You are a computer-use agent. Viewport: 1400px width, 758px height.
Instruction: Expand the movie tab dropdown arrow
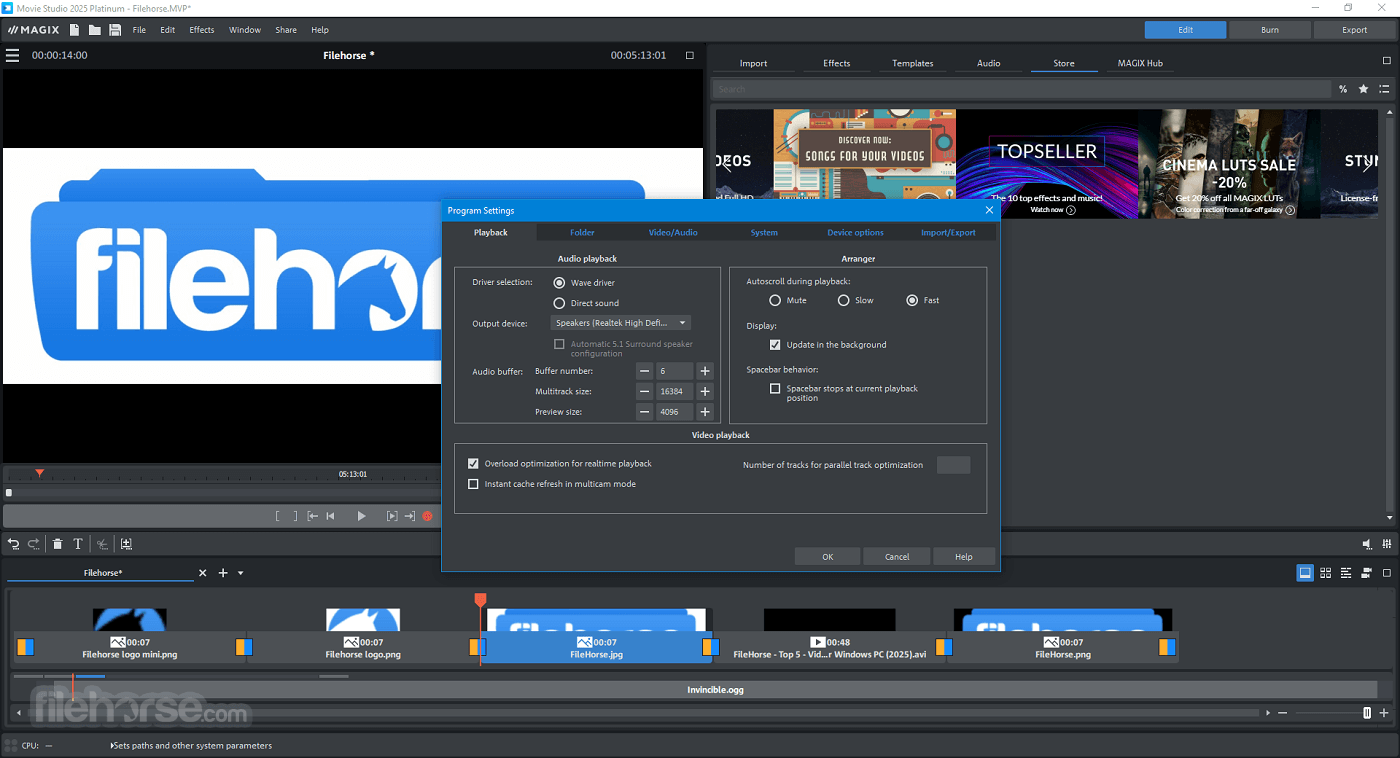click(x=241, y=573)
